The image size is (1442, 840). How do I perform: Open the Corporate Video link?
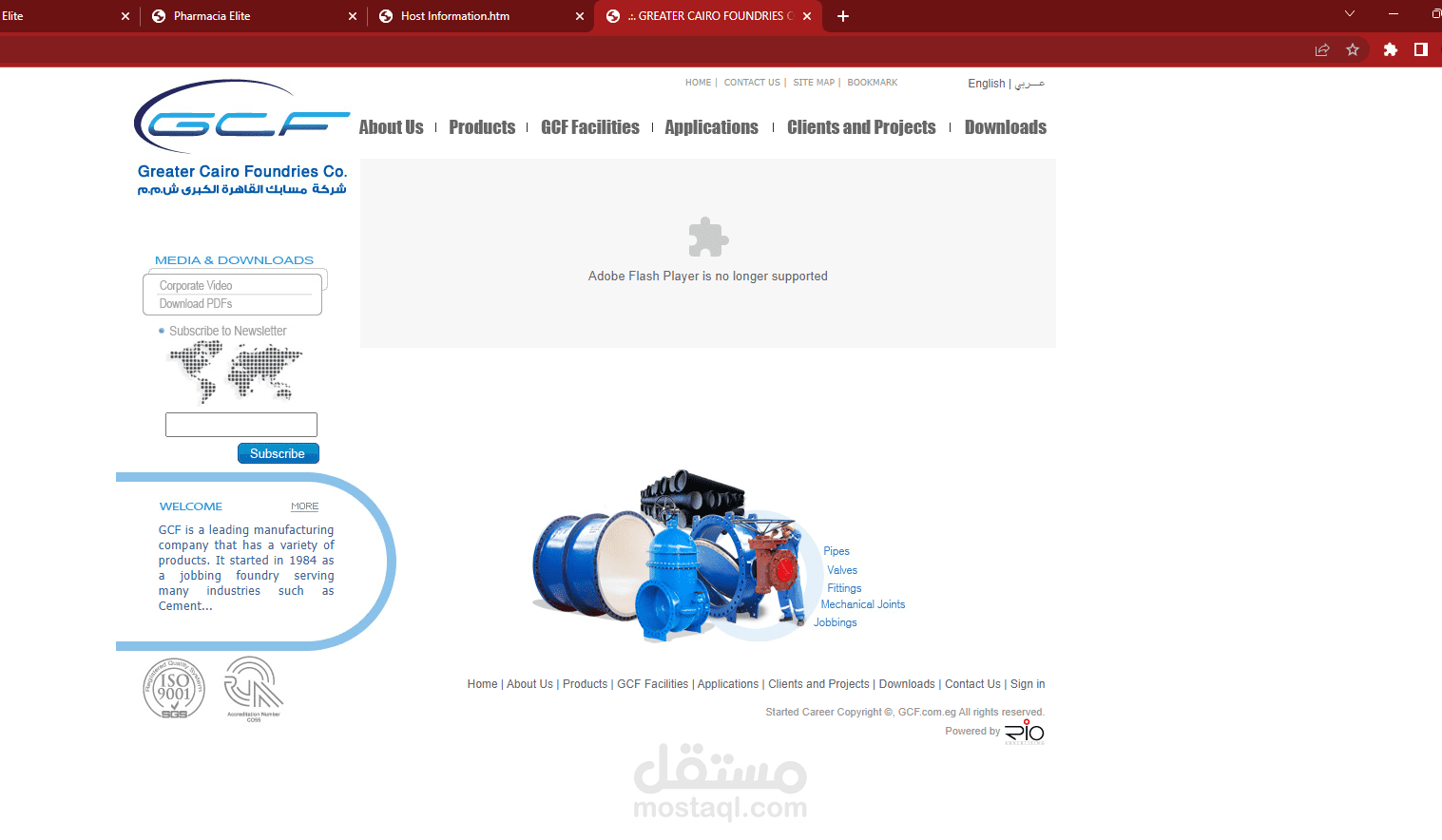196,286
